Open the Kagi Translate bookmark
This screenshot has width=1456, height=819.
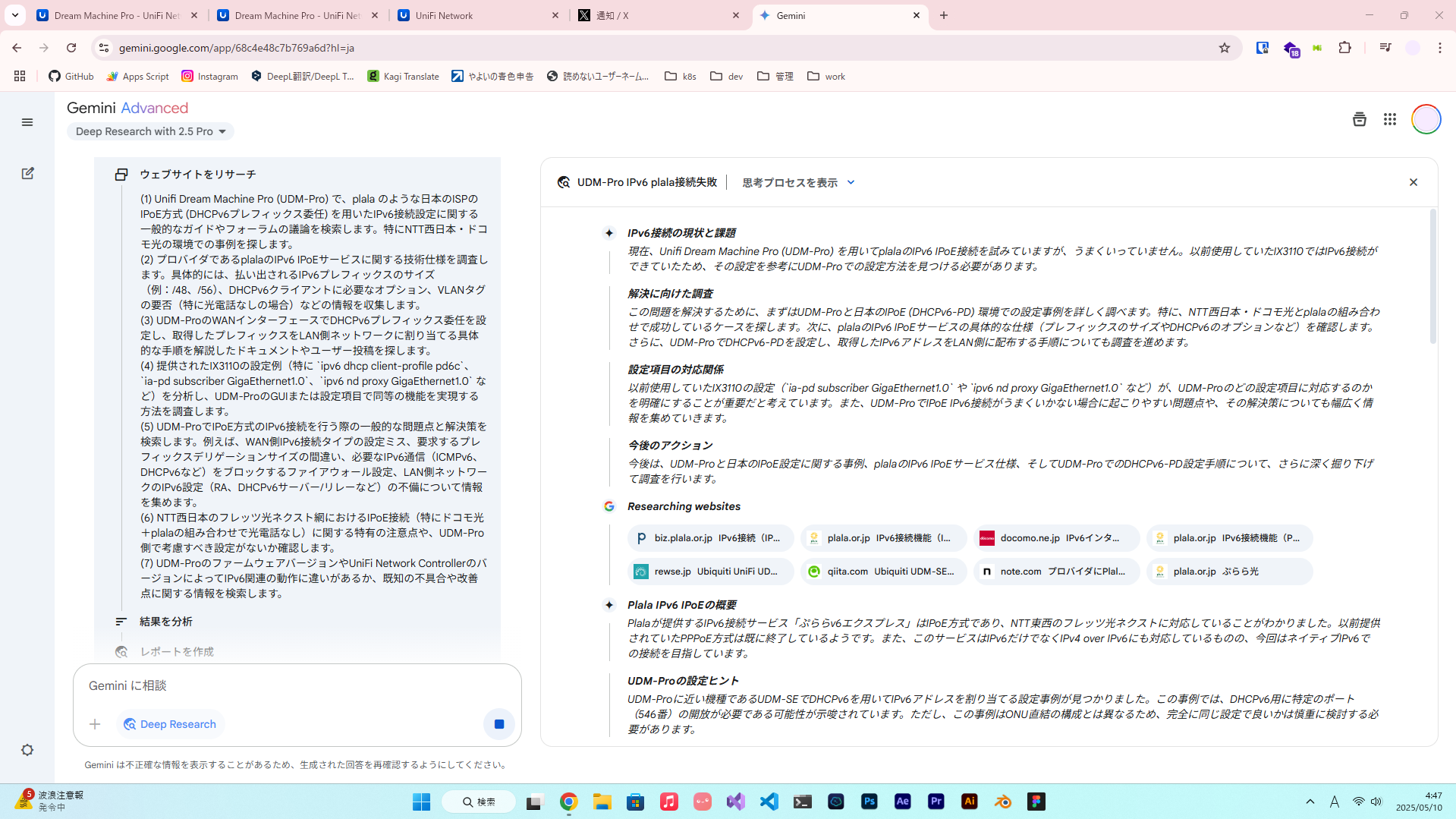click(x=403, y=76)
